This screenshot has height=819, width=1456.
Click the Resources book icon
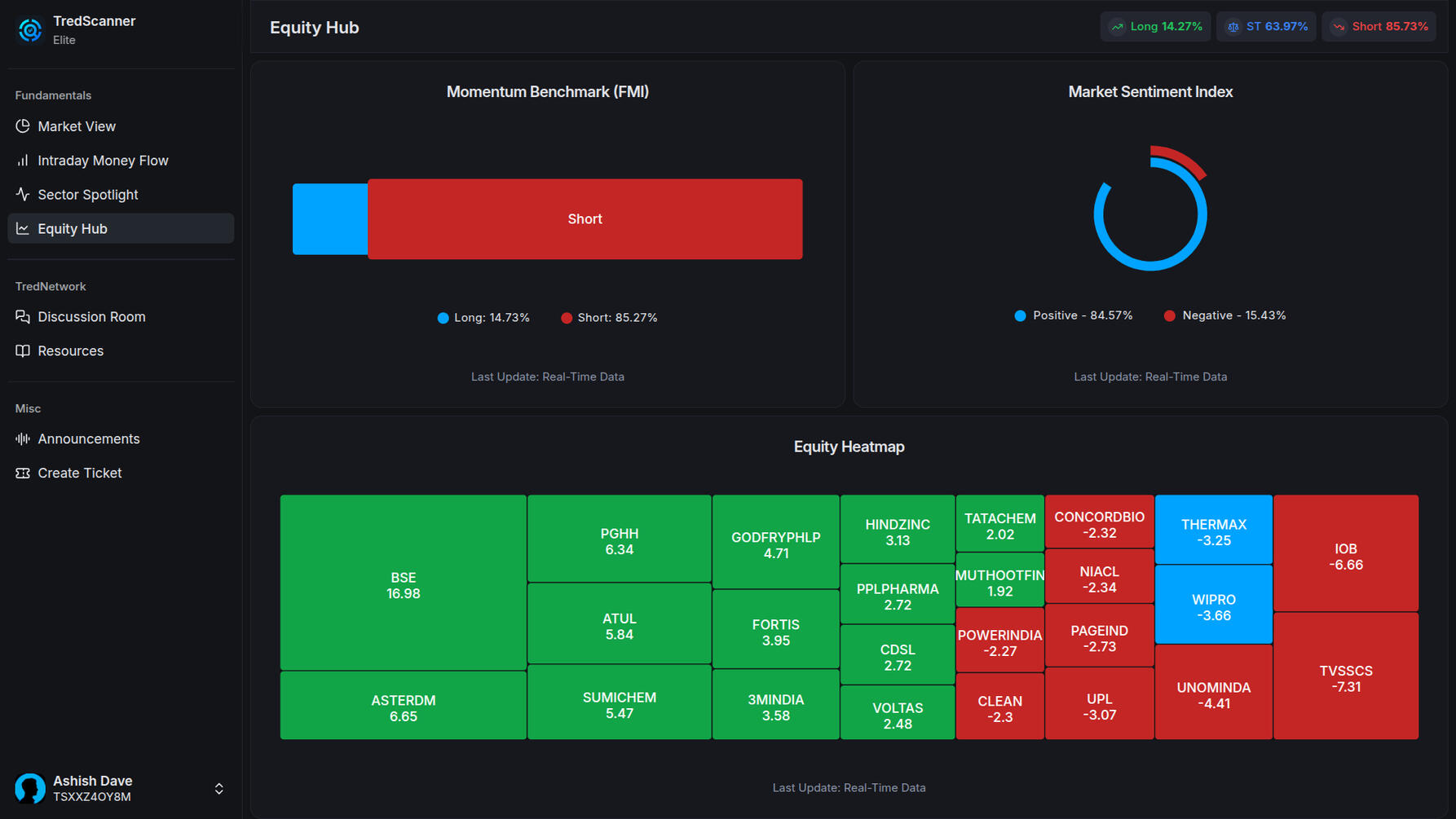23,351
